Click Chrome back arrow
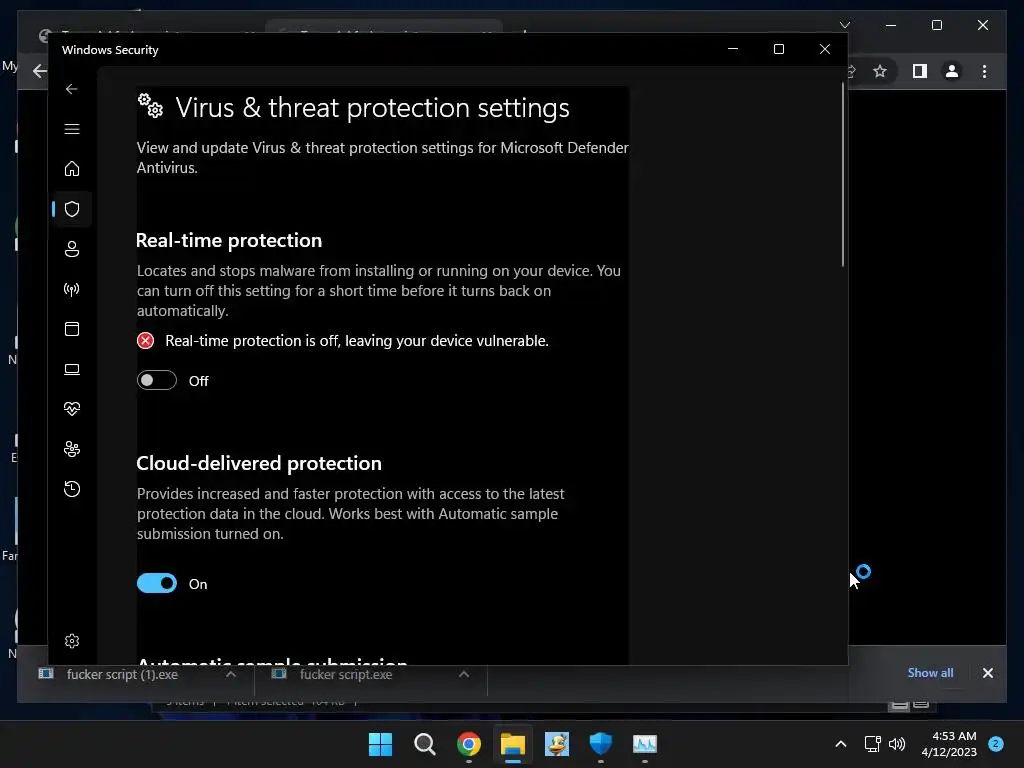 coord(40,71)
